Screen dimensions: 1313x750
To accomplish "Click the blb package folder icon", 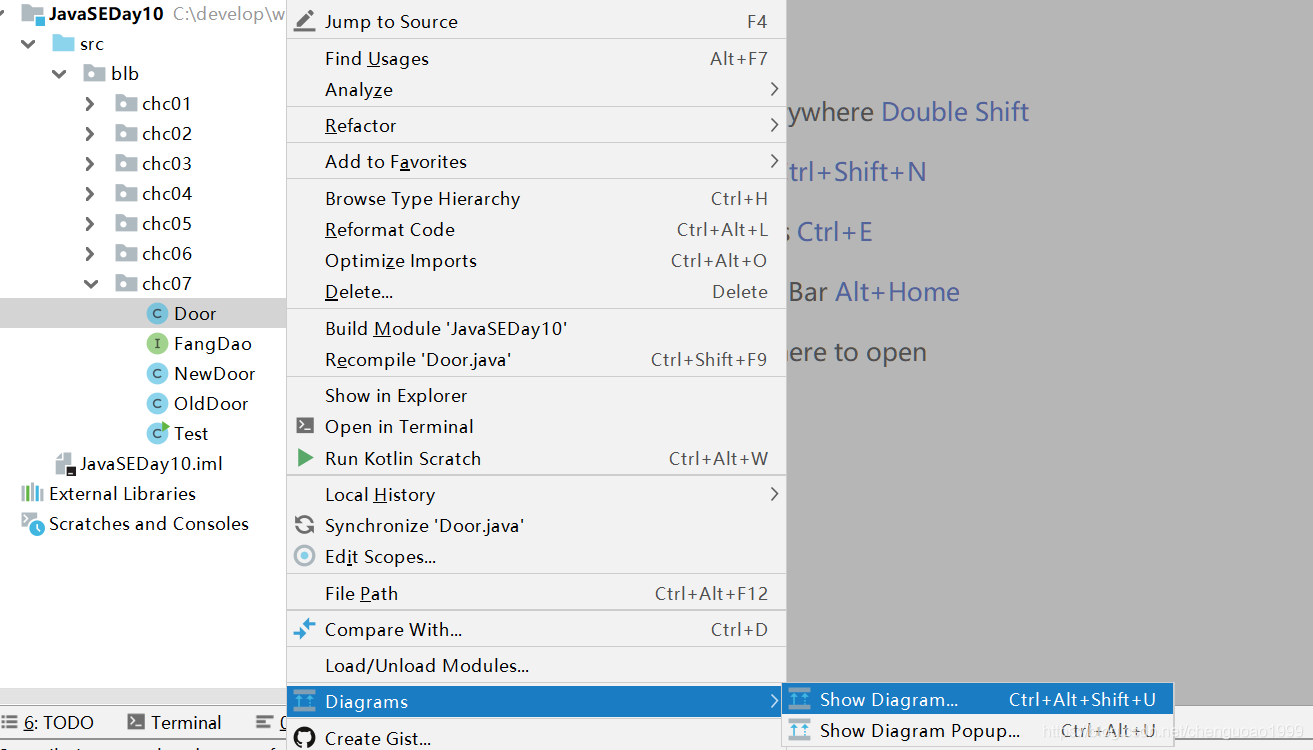I will (x=94, y=73).
